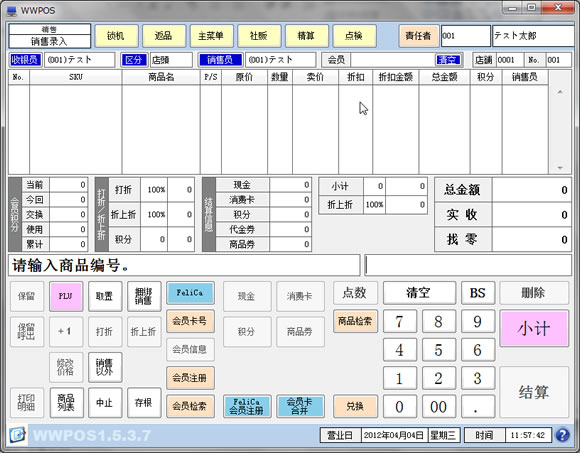Image resolution: width=580 pixels, height=453 pixels.
Task: Click the 兑换 exchange button
Action: 355,406
